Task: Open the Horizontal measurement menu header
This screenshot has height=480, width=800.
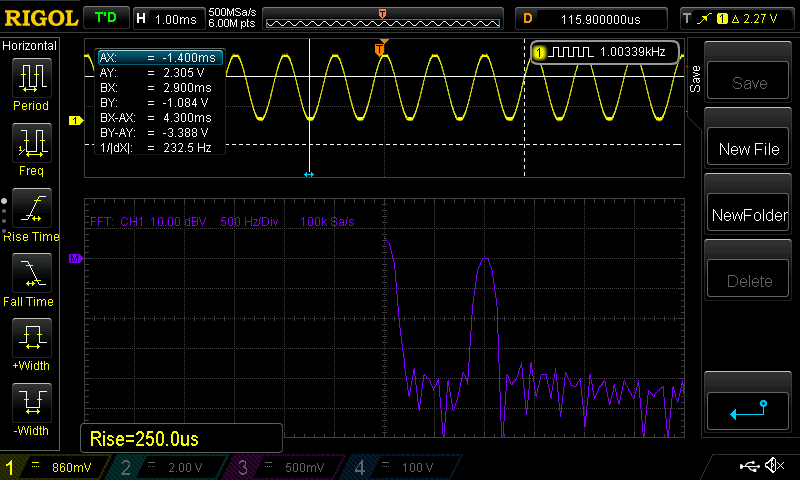Action: coord(31,46)
